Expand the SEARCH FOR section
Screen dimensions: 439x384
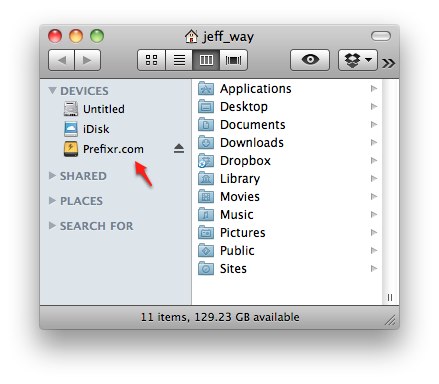(x=52, y=226)
